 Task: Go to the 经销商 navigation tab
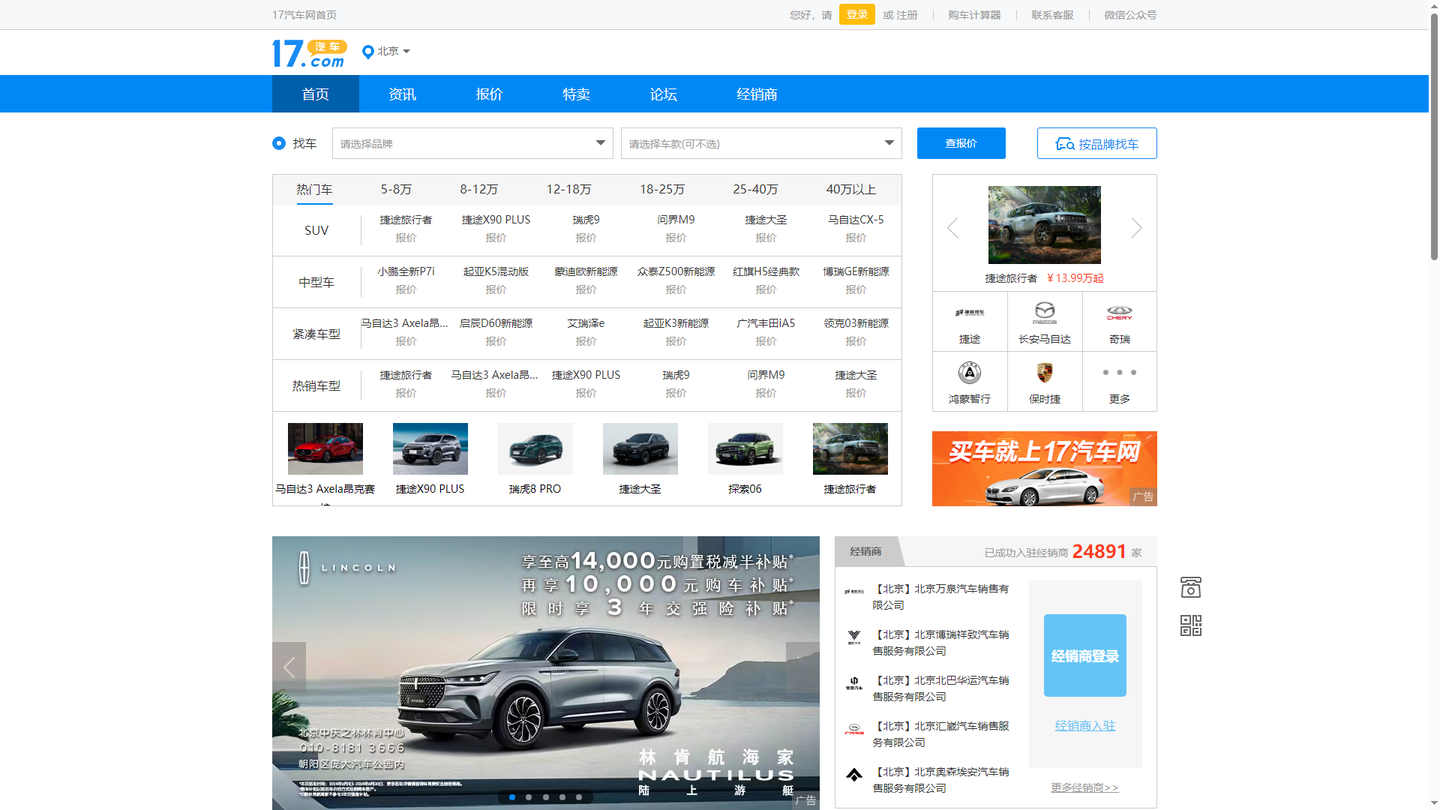click(757, 94)
